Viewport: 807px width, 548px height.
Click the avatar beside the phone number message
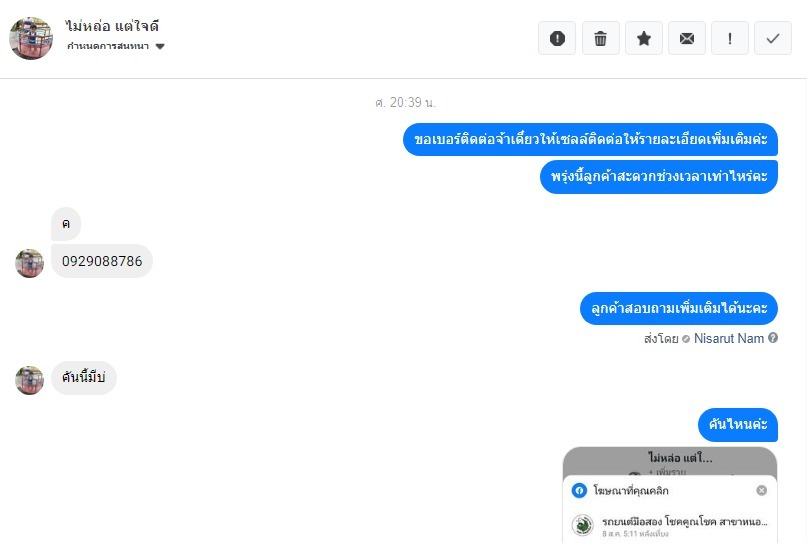pos(29,263)
